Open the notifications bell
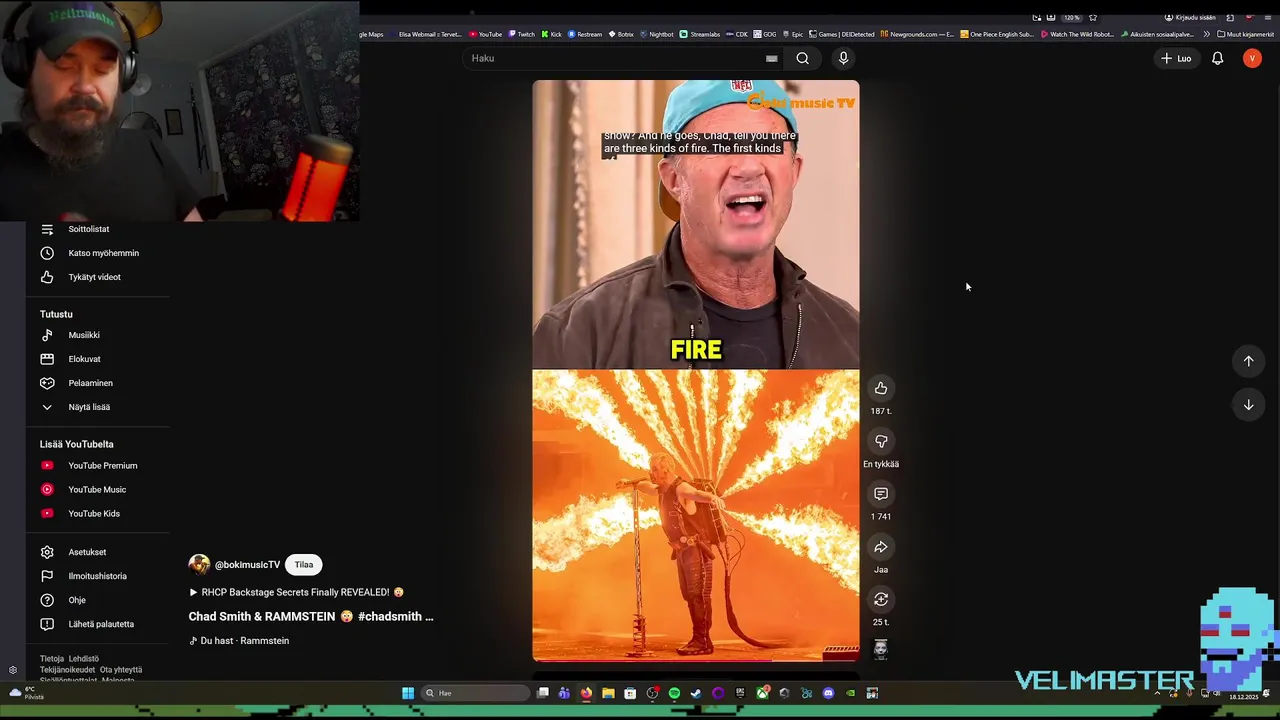Image resolution: width=1280 pixels, height=720 pixels. (x=1217, y=58)
